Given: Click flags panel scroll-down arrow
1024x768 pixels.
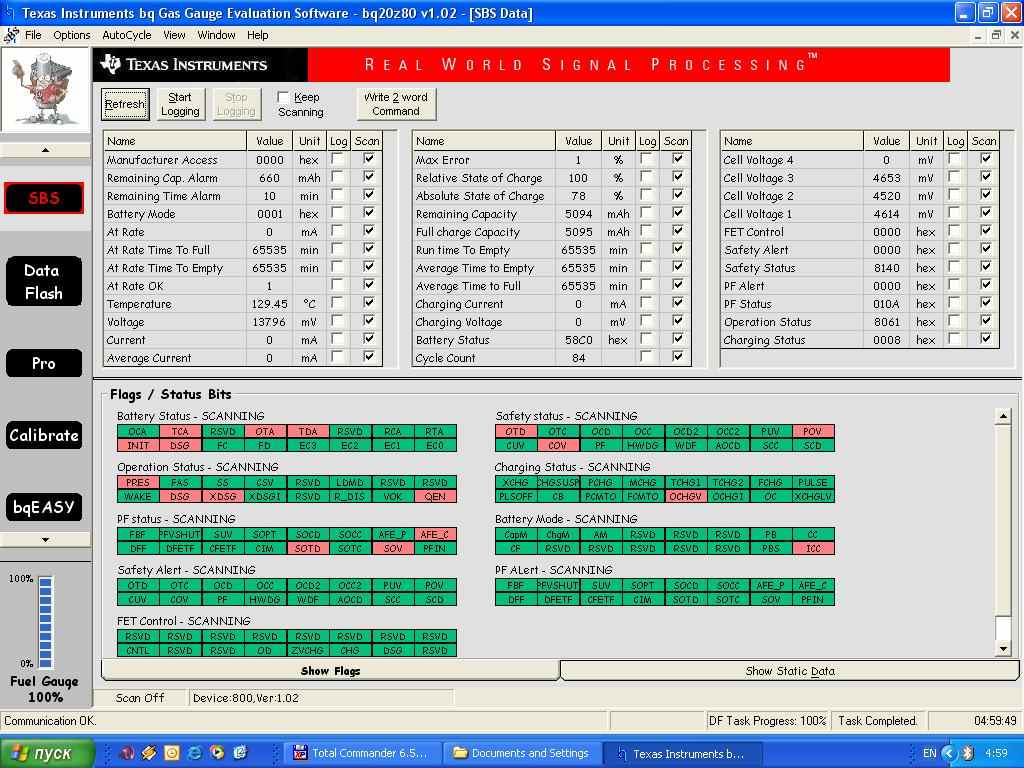Looking at the screenshot, I should tap(1003, 648).
